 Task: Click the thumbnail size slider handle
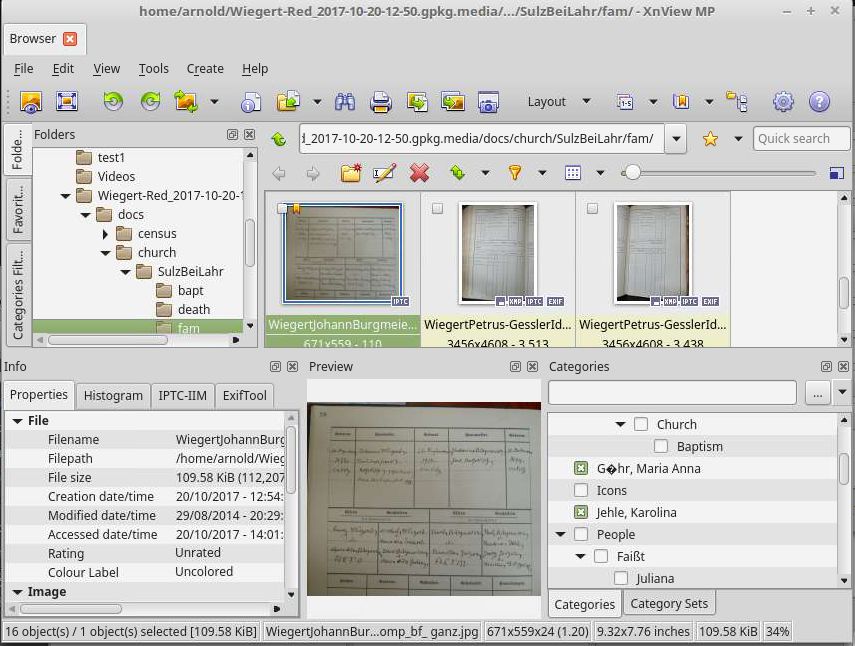[631, 173]
